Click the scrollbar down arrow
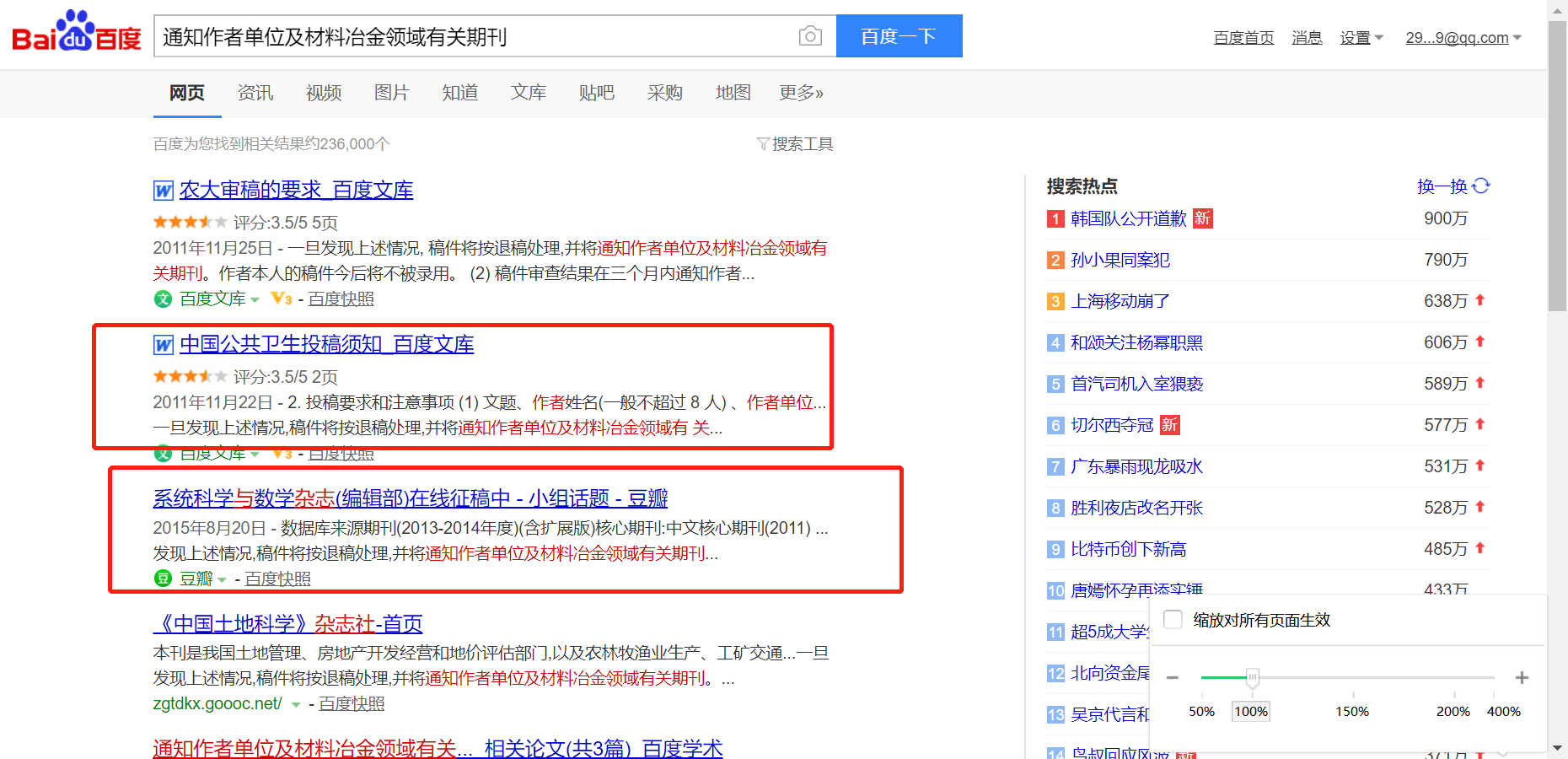 [x=1558, y=748]
